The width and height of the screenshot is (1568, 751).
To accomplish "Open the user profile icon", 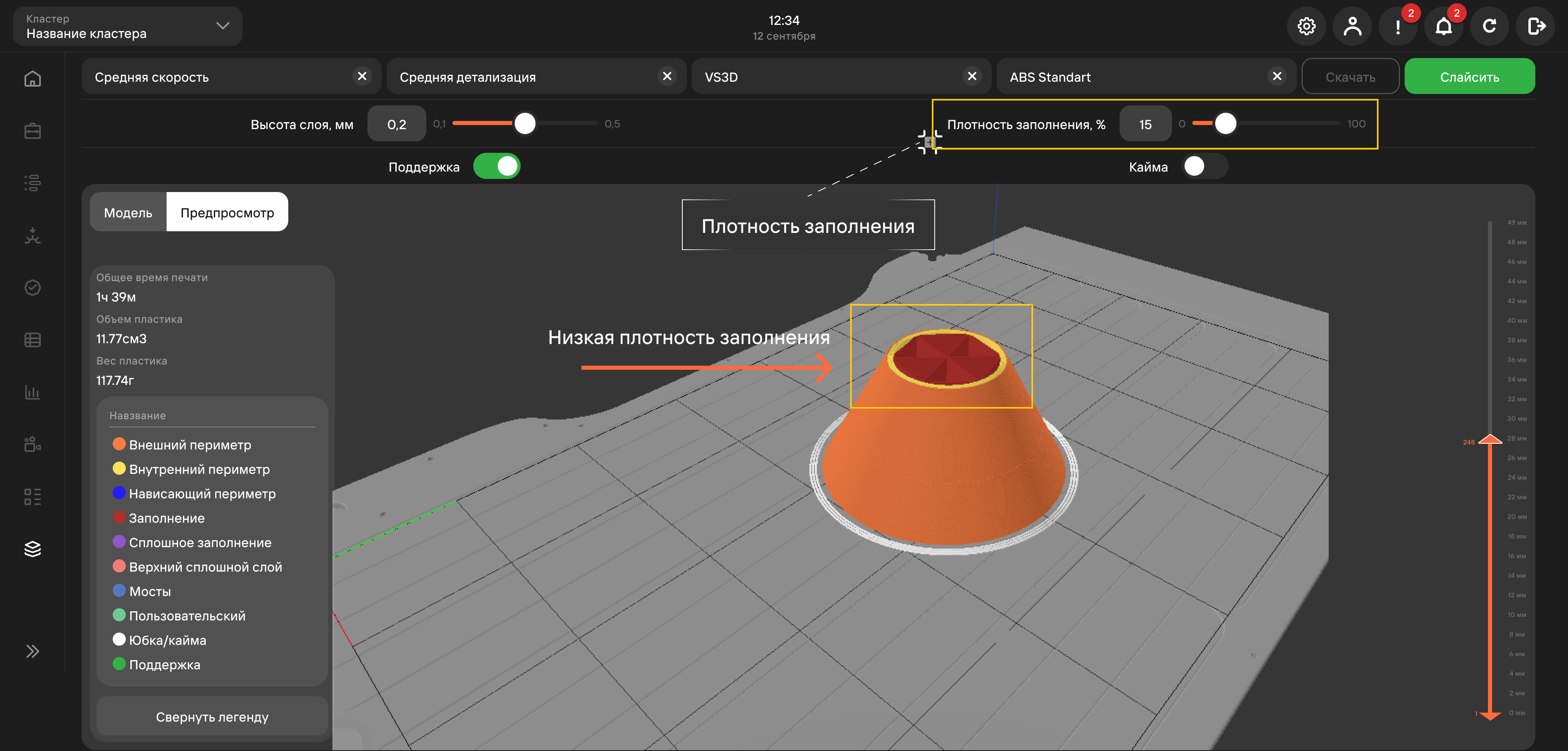I will click(1352, 26).
